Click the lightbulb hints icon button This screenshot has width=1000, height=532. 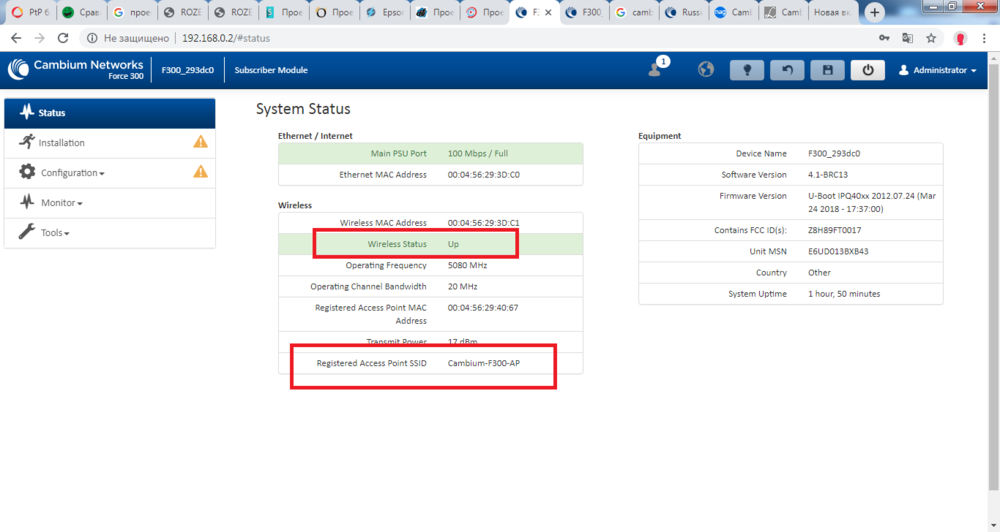click(x=747, y=70)
